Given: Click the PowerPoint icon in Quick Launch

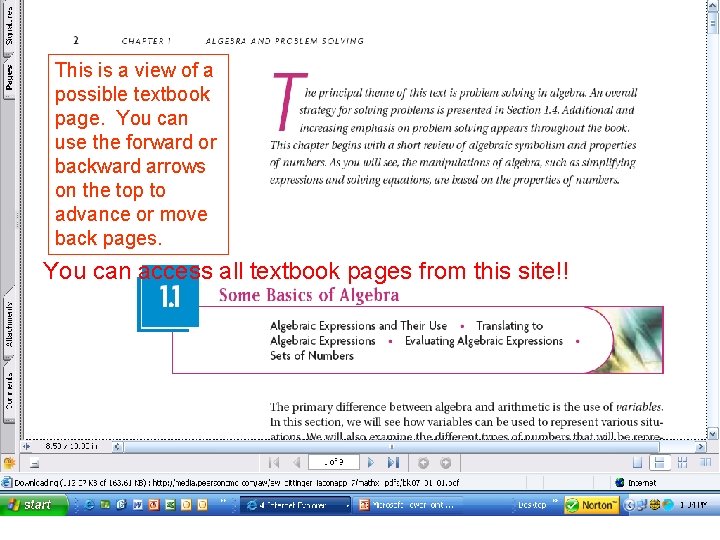Looking at the screenshot, I should 154,505.
